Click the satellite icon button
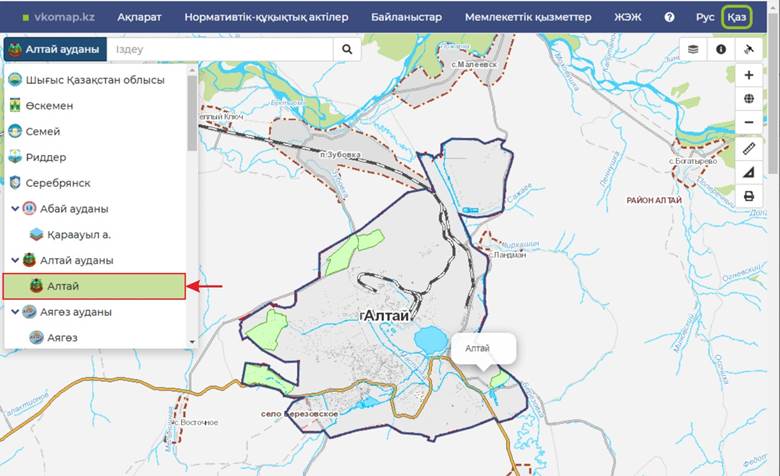The width and height of the screenshot is (780, 476). (x=748, y=49)
